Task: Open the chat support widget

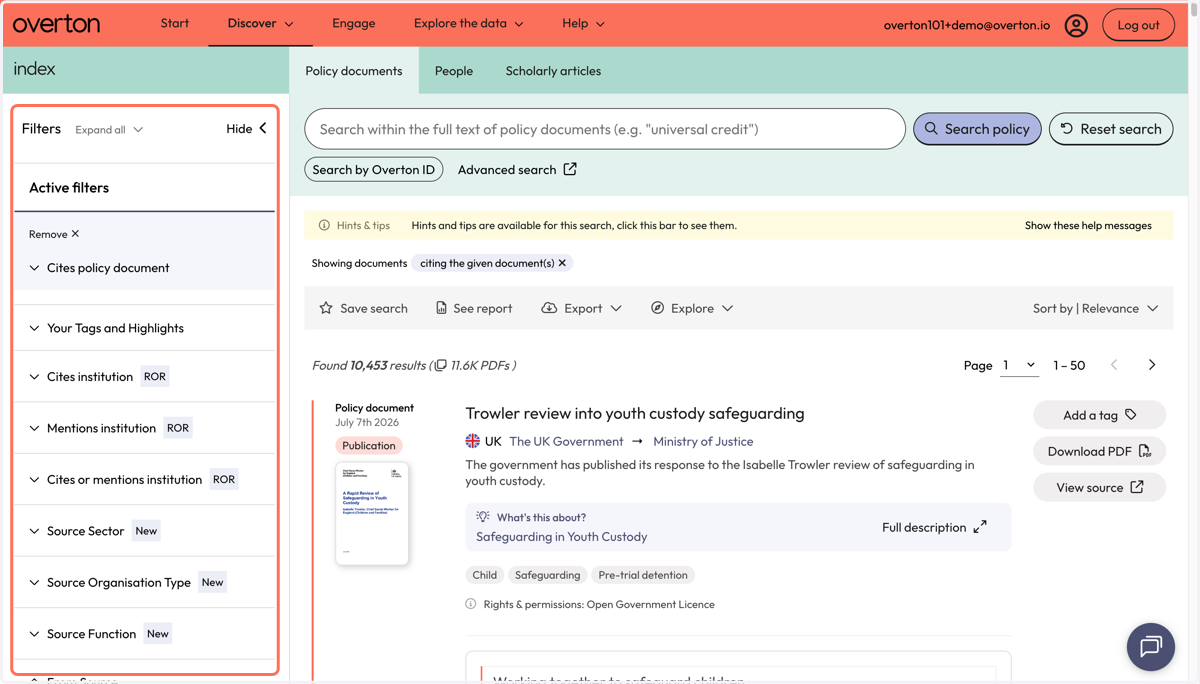Action: coord(1151,647)
